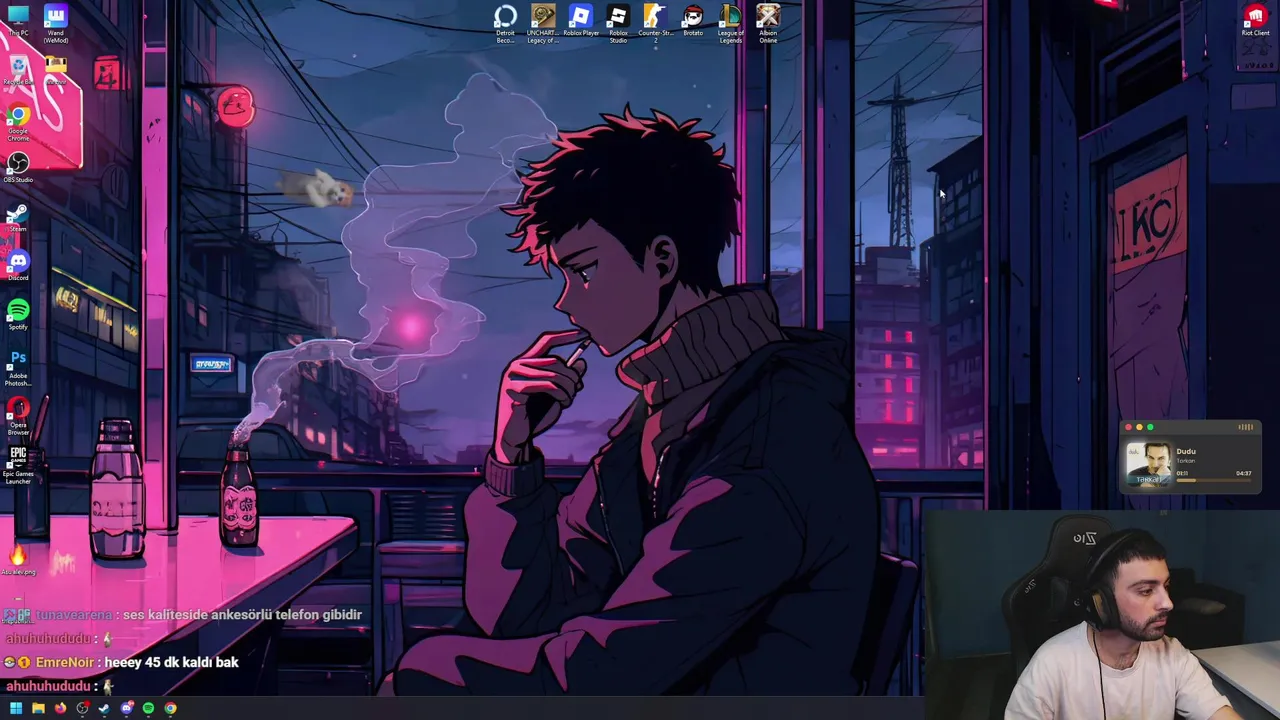Switch to OBS Studio on the taskbar
This screenshot has height=720, width=1280.
[82, 708]
